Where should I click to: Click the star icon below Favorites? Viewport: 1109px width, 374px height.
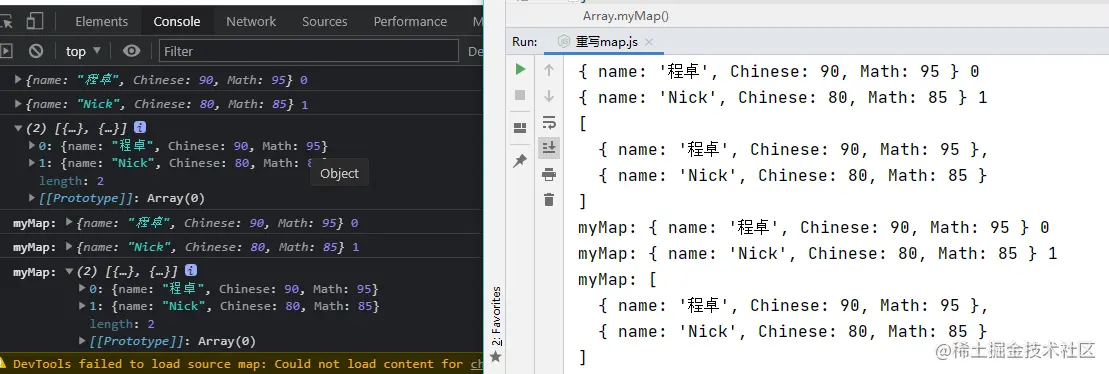point(496,356)
